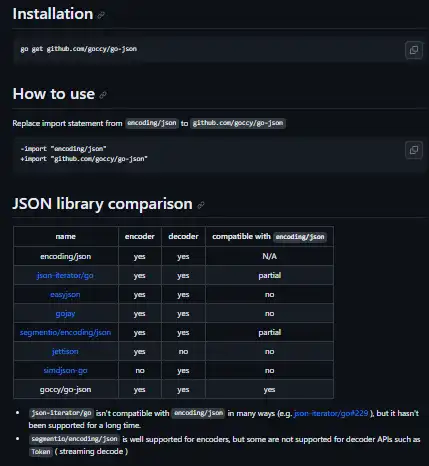This screenshot has width=429, height=466.
Task: Click the +import "github.com/goccy/go-json" line
Action: click(84, 159)
